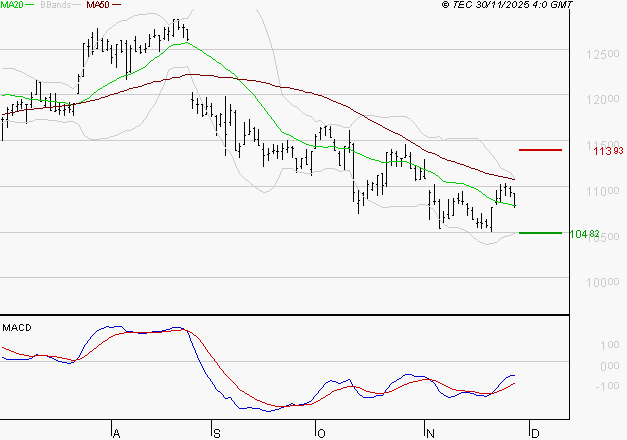627x440 pixels.
Task: Click the MA50 legend label
Action: [98, 5]
